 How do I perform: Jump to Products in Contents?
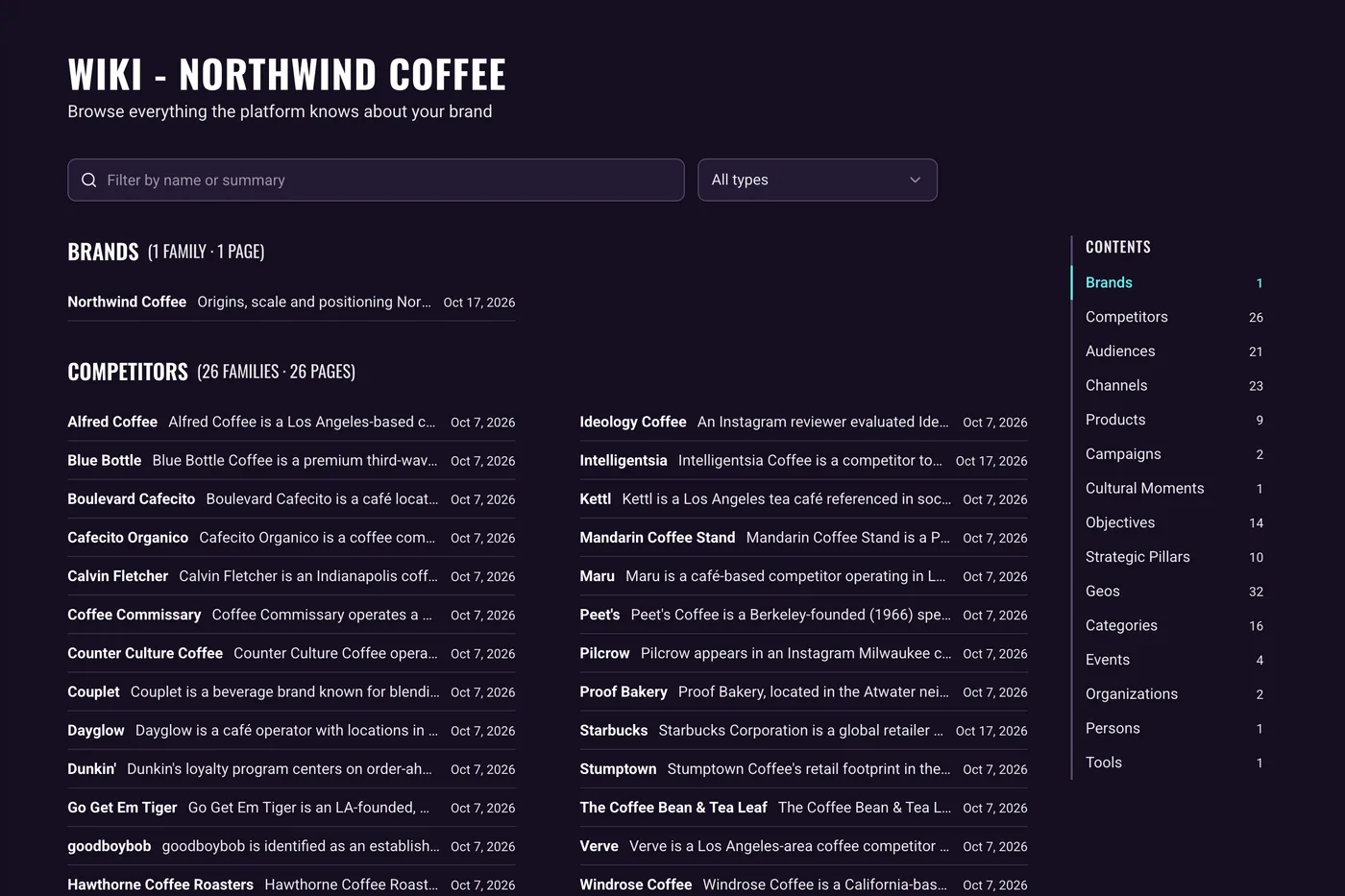1174,420
